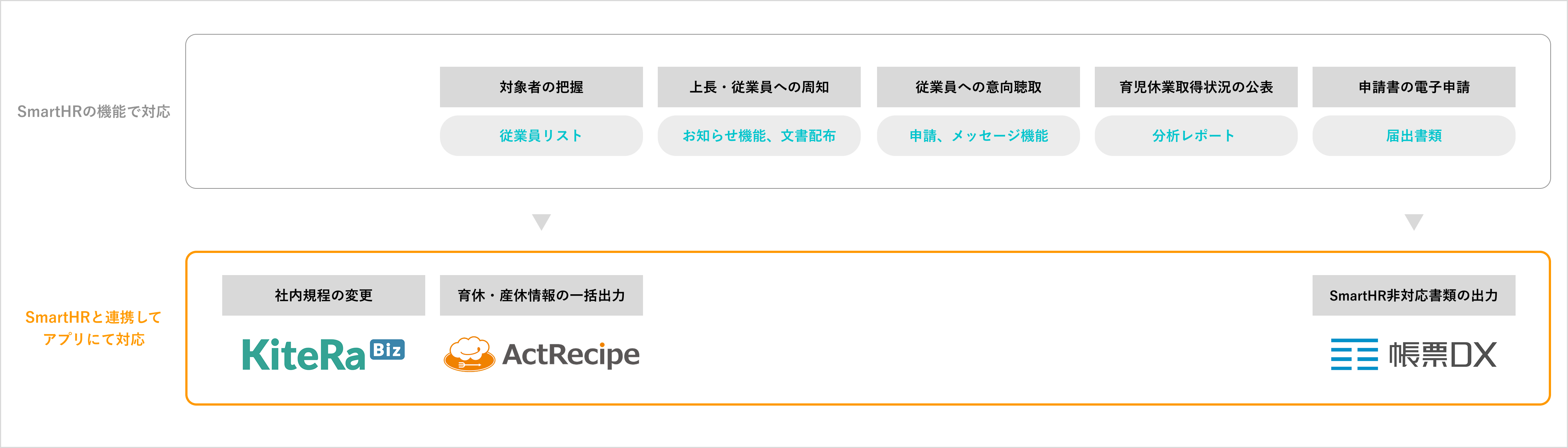1568x448 pixels.
Task: Click the 育児休業取得状況の公表 header box
Action: tap(1196, 87)
